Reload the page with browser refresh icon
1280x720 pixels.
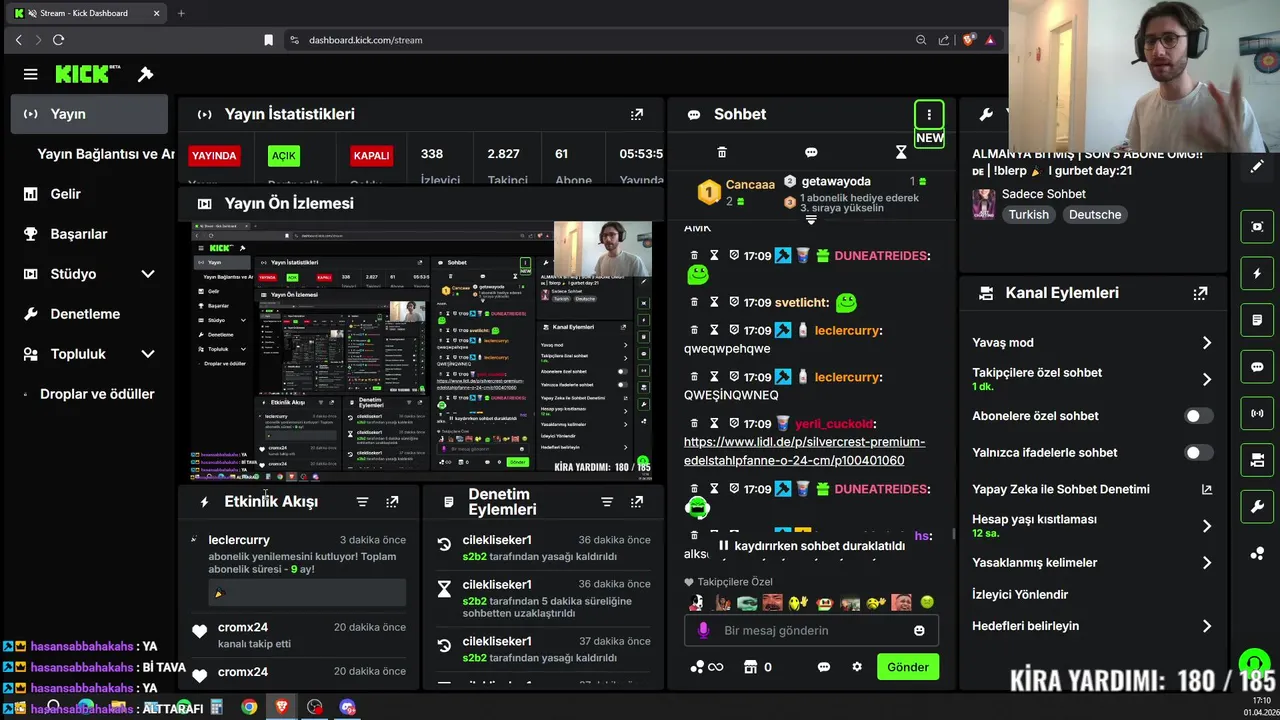coord(58,40)
